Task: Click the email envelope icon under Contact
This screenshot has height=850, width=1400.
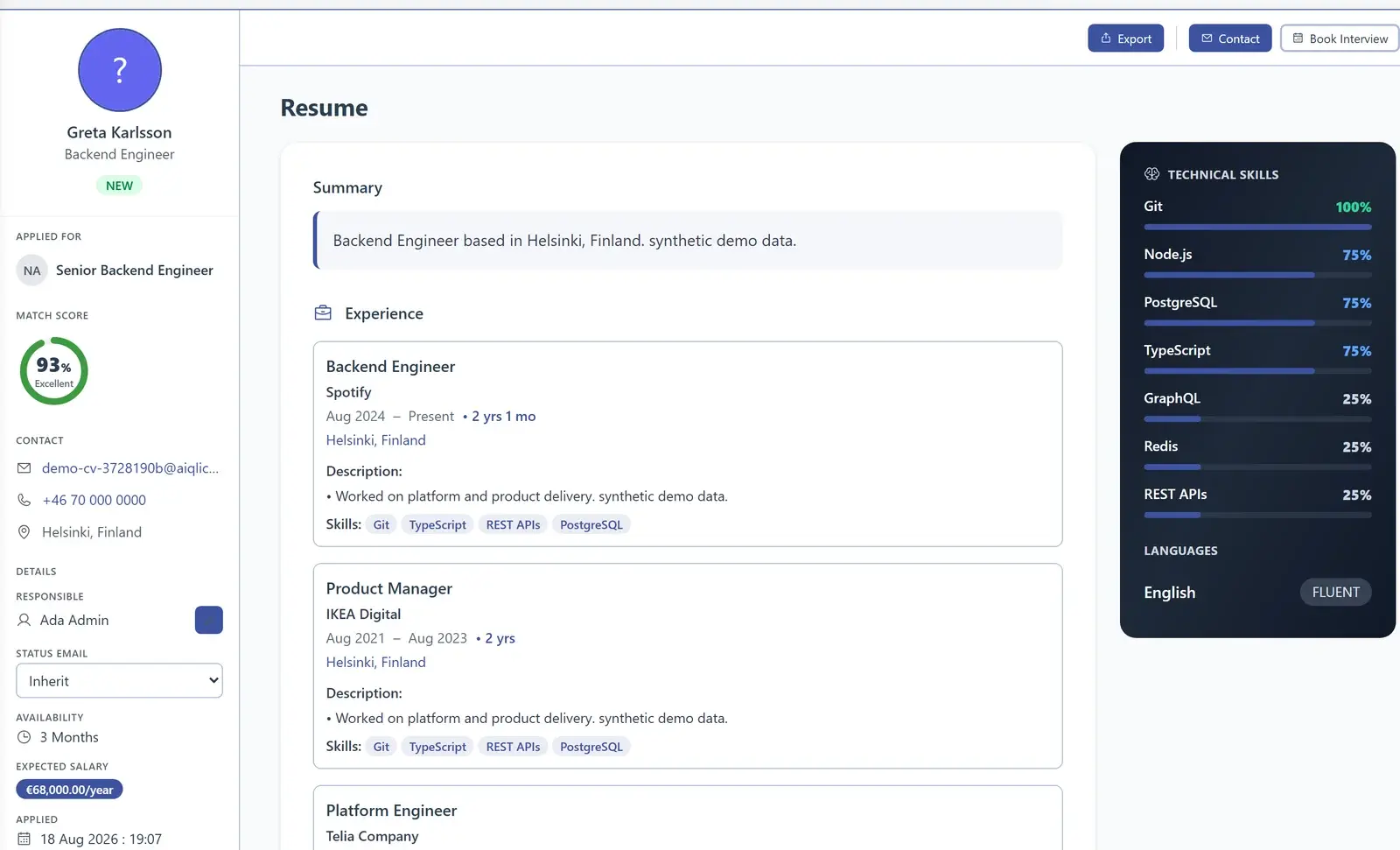Action: point(24,468)
